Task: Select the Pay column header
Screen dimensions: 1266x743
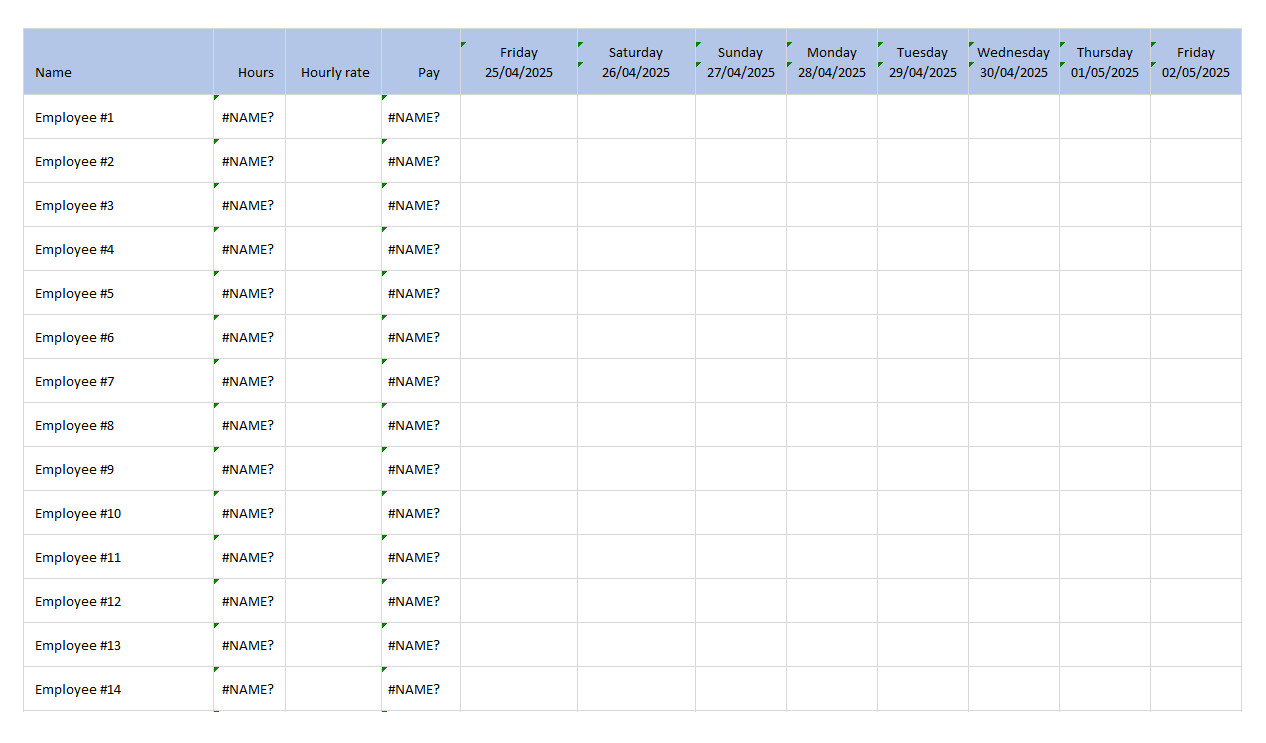Action: tap(421, 62)
